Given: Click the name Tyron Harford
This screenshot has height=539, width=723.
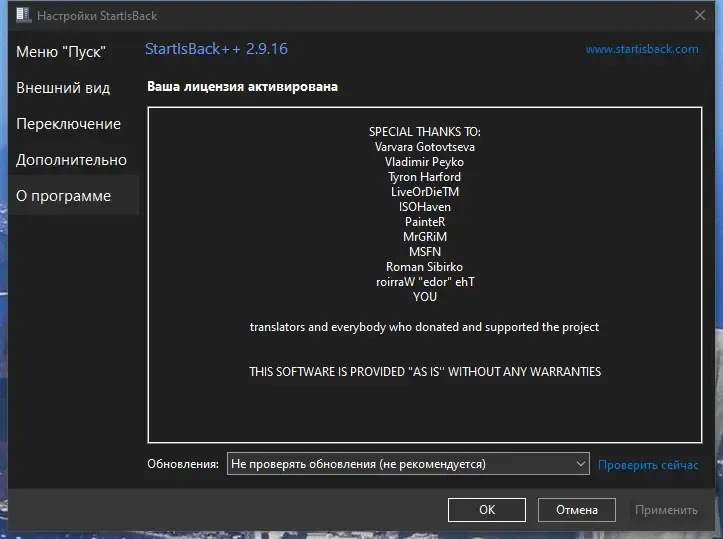Looking at the screenshot, I should tap(424, 177).
